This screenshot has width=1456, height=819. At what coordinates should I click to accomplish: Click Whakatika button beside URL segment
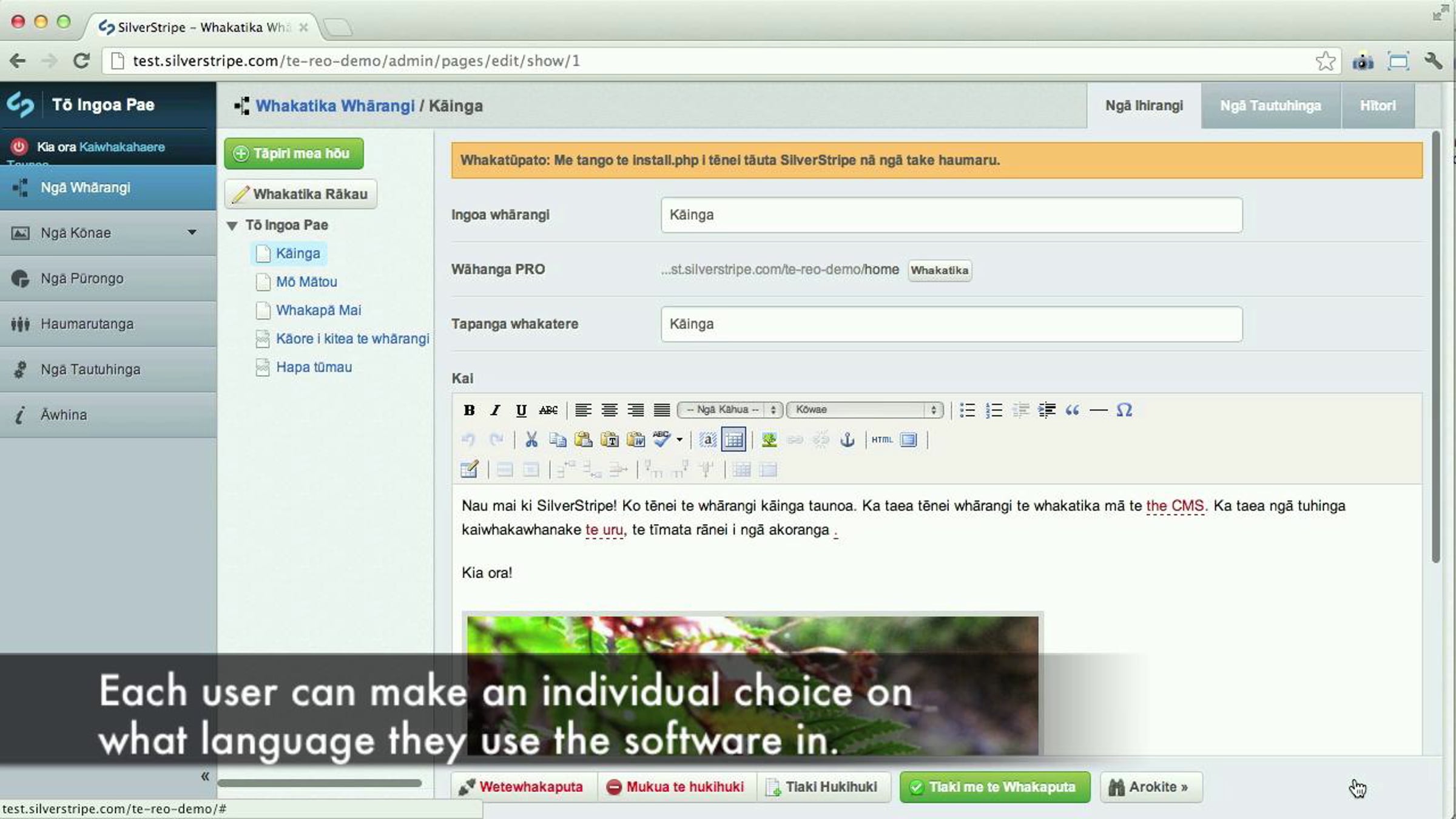[x=940, y=270]
